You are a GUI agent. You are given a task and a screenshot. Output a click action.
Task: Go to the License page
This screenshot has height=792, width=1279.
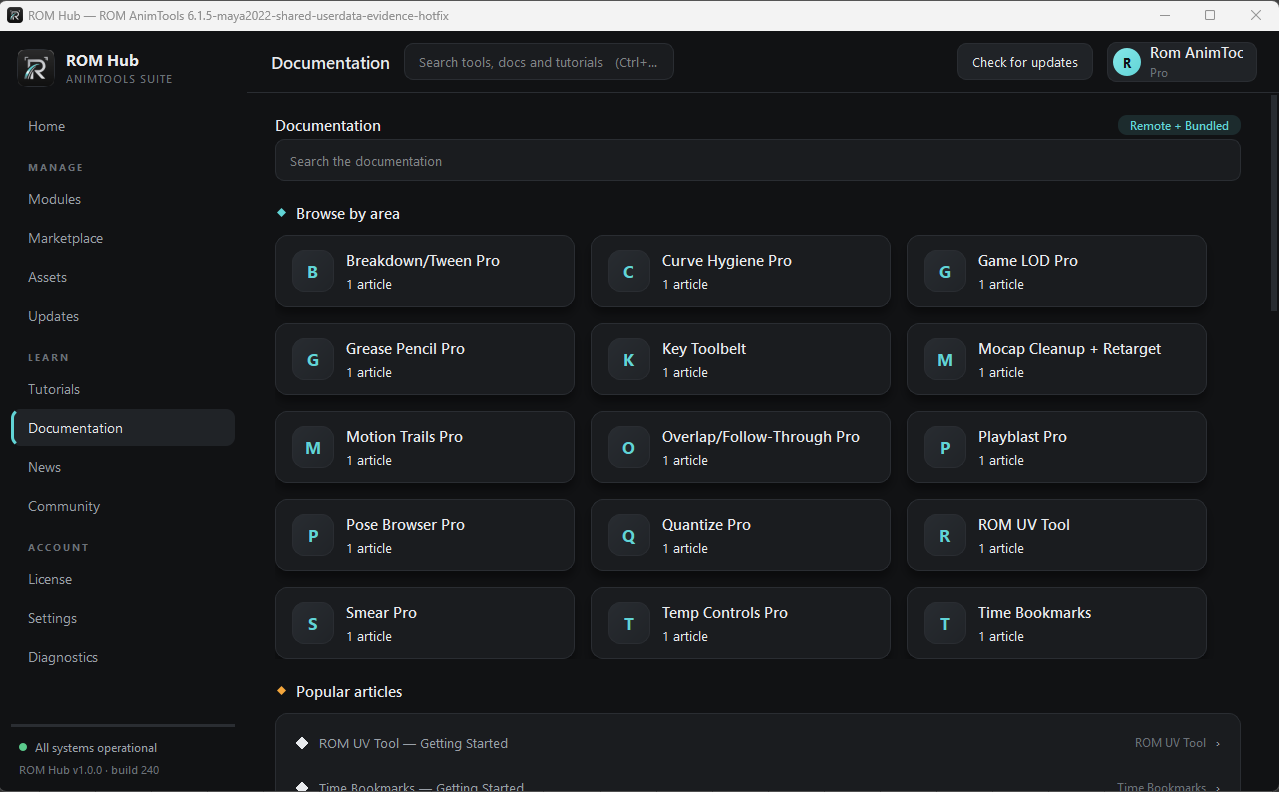(x=123, y=579)
